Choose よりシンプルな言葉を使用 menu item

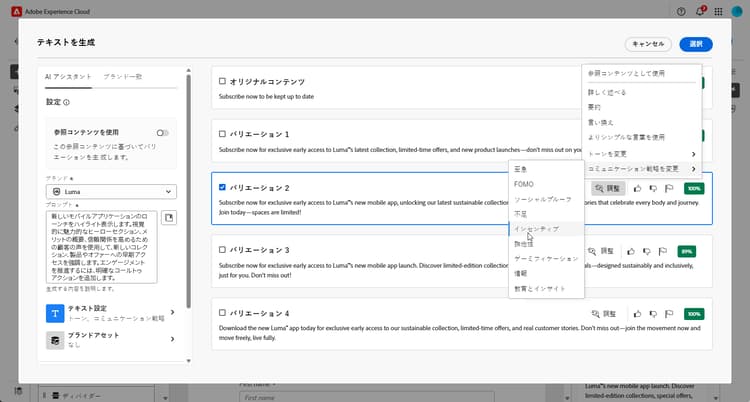coord(641,137)
